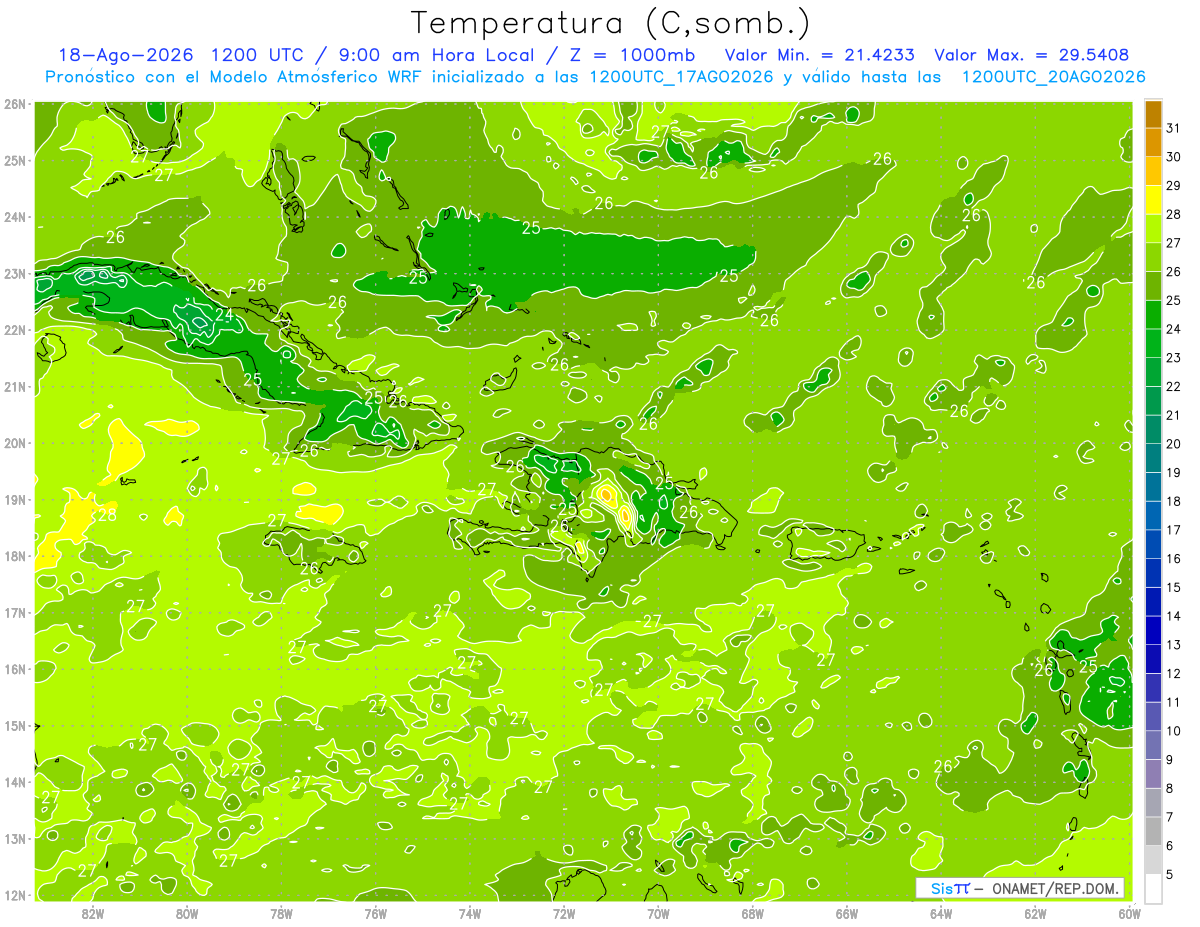Click the latitude label '18N'

click(x=15, y=556)
